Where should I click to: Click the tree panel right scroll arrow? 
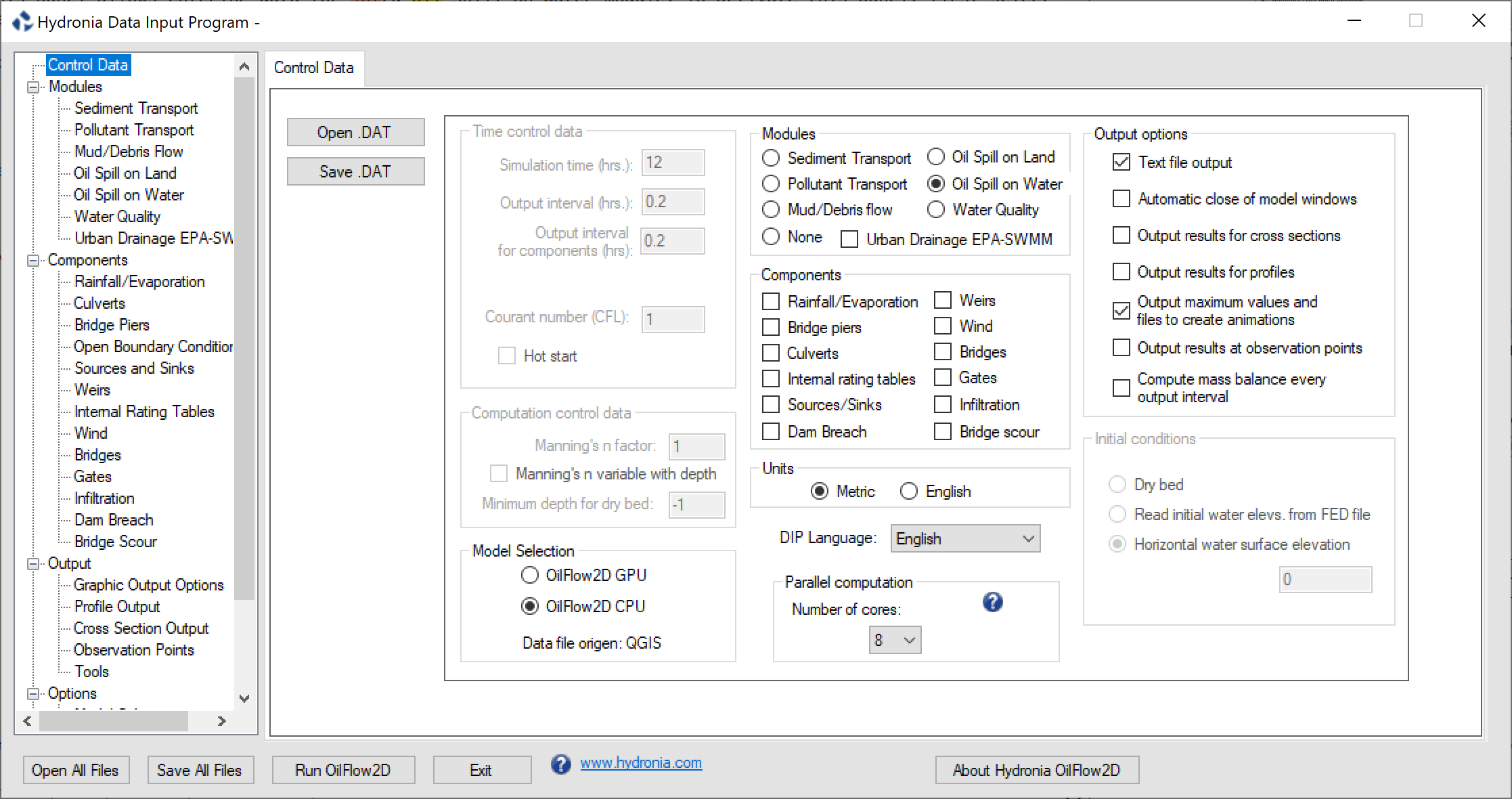221,721
